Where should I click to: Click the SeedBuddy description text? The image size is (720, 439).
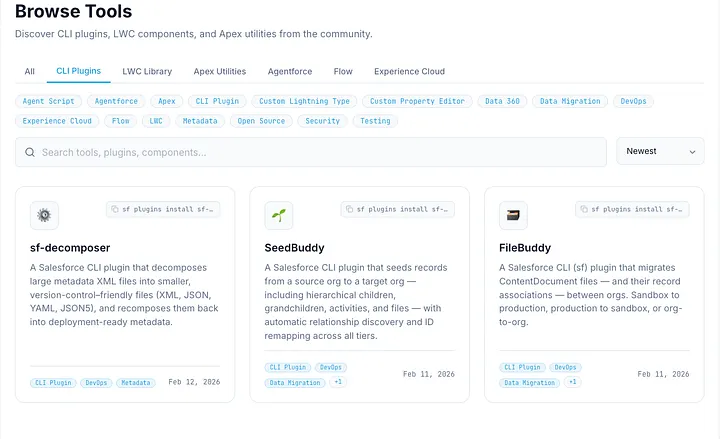coord(356,302)
